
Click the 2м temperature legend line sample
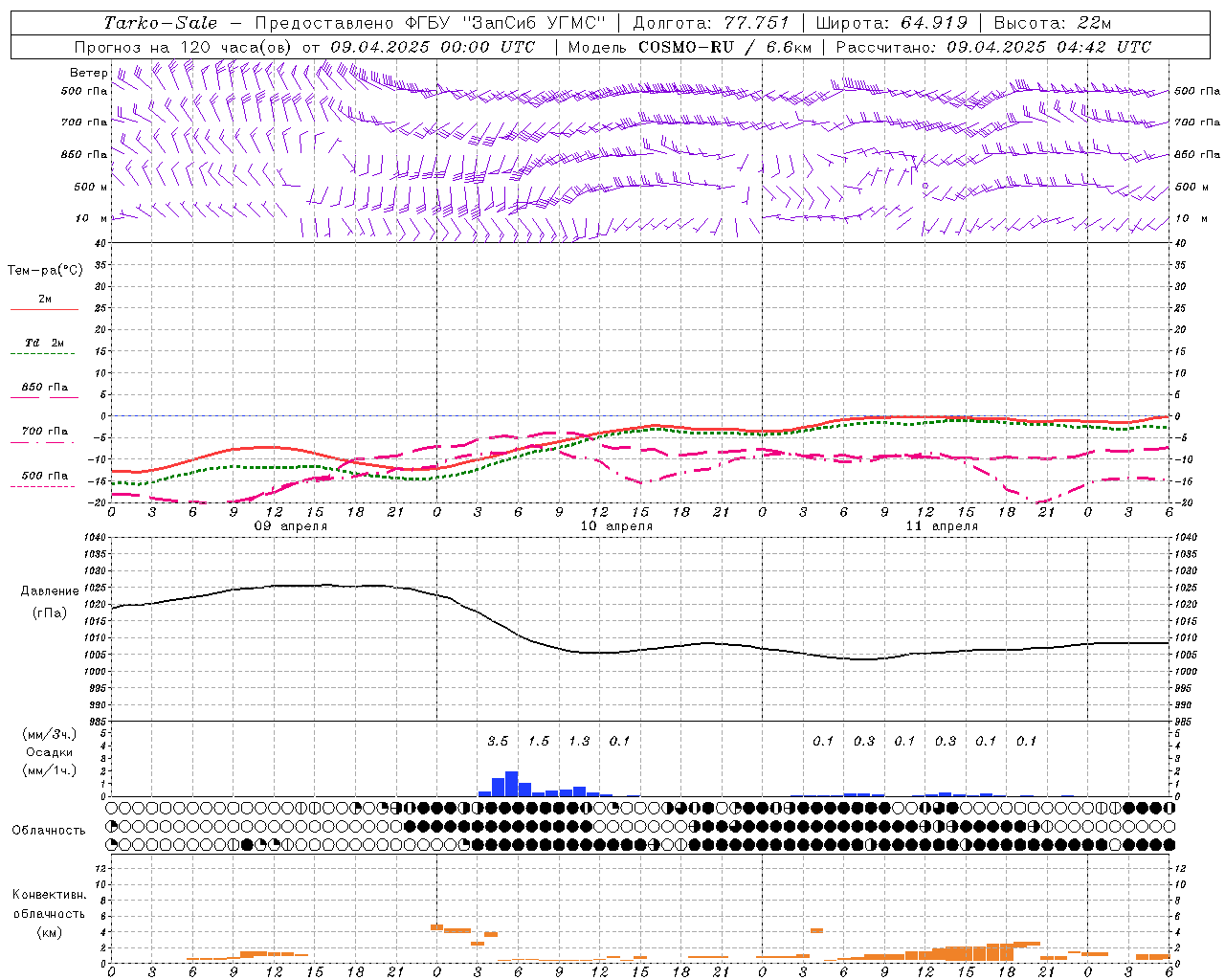pos(44,310)
